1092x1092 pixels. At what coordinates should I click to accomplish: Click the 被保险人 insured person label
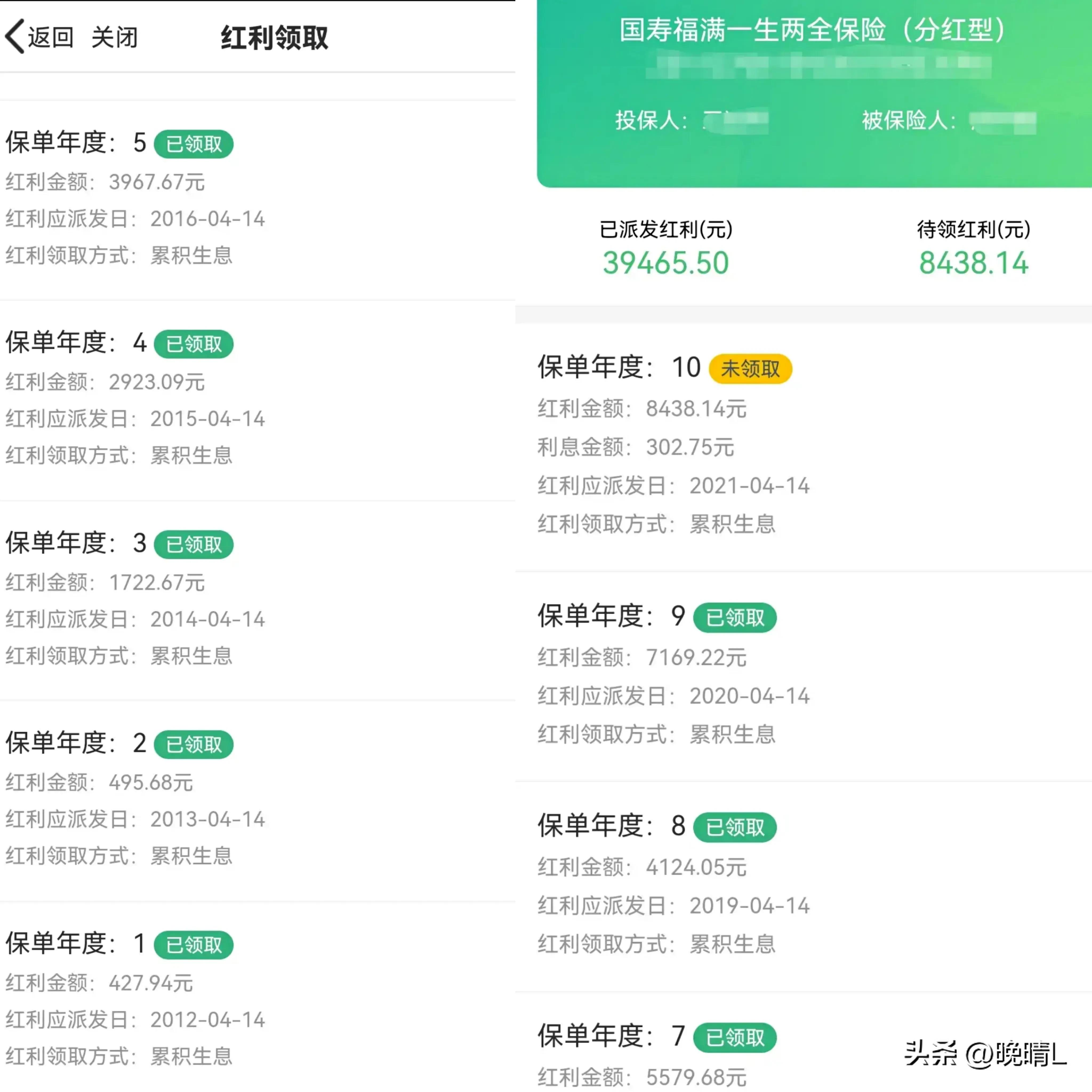pyautogui.click(x=909, y=121)
